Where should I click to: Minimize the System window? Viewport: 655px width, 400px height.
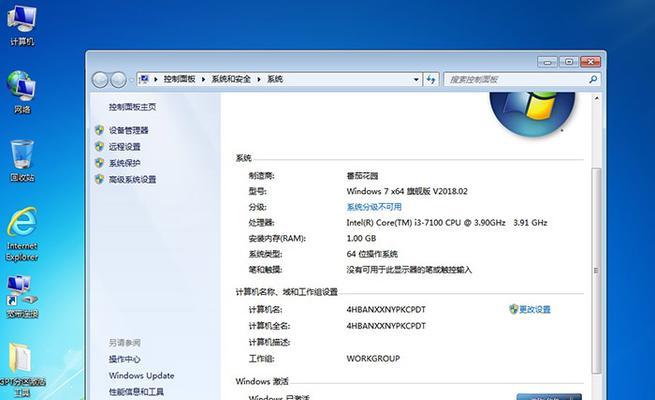pos(547,62)
